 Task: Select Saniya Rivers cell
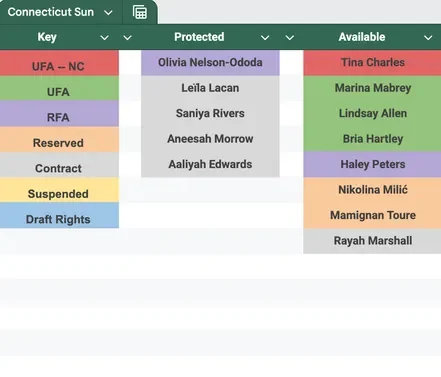point(210,114)
